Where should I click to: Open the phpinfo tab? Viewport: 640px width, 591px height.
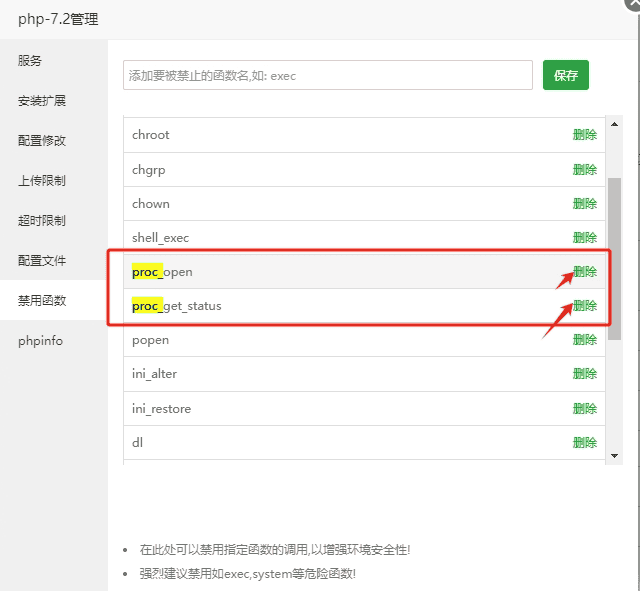click(40, 341)
